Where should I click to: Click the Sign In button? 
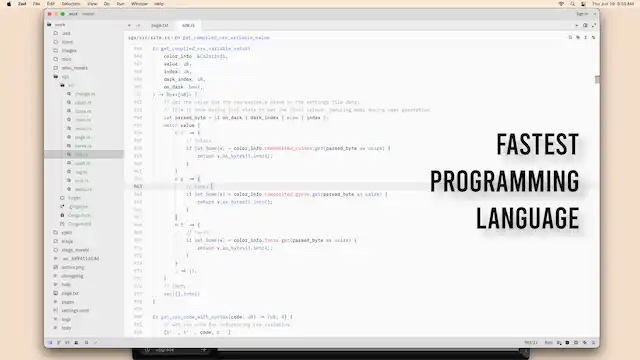coord(582,14)
